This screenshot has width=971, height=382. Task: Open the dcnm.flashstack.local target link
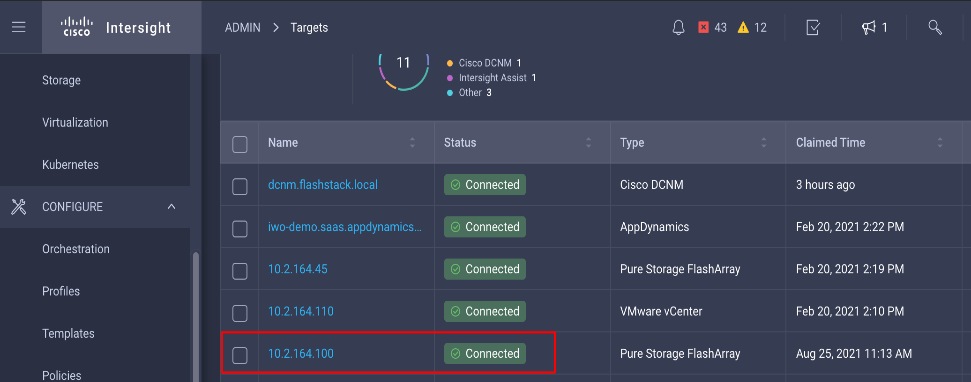(323, 184)
